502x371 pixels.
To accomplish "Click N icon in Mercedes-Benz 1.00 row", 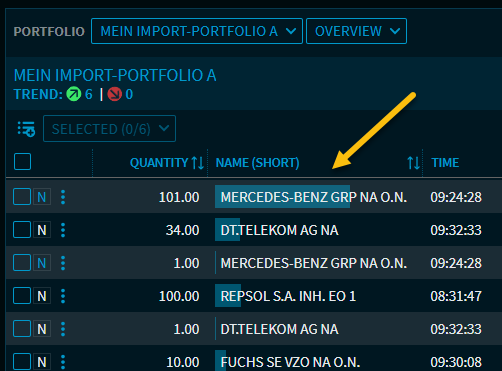I will coord(42,263).
